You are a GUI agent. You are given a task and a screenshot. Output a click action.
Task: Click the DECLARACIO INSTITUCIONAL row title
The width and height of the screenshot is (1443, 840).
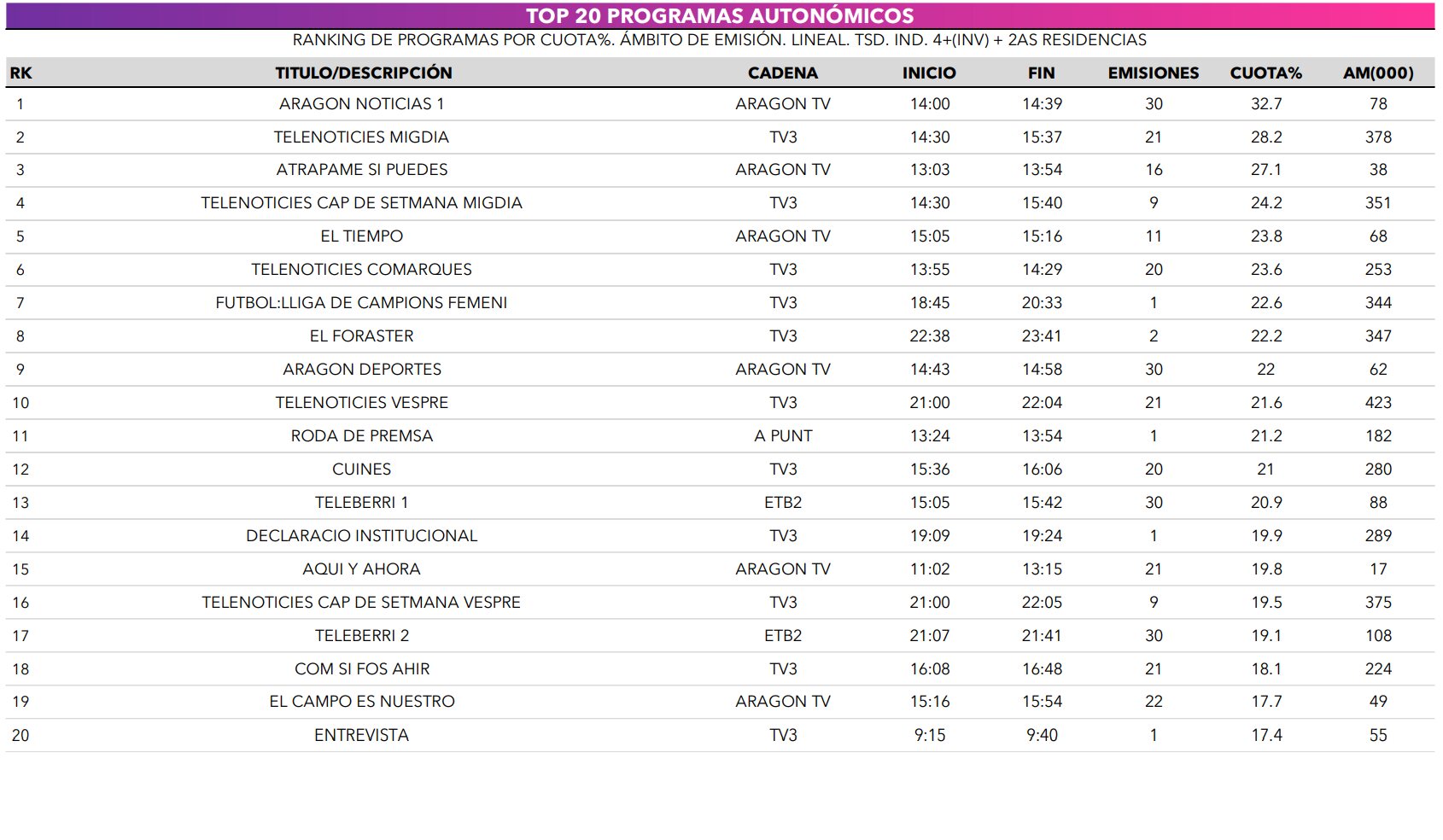(x=361, y=536)
